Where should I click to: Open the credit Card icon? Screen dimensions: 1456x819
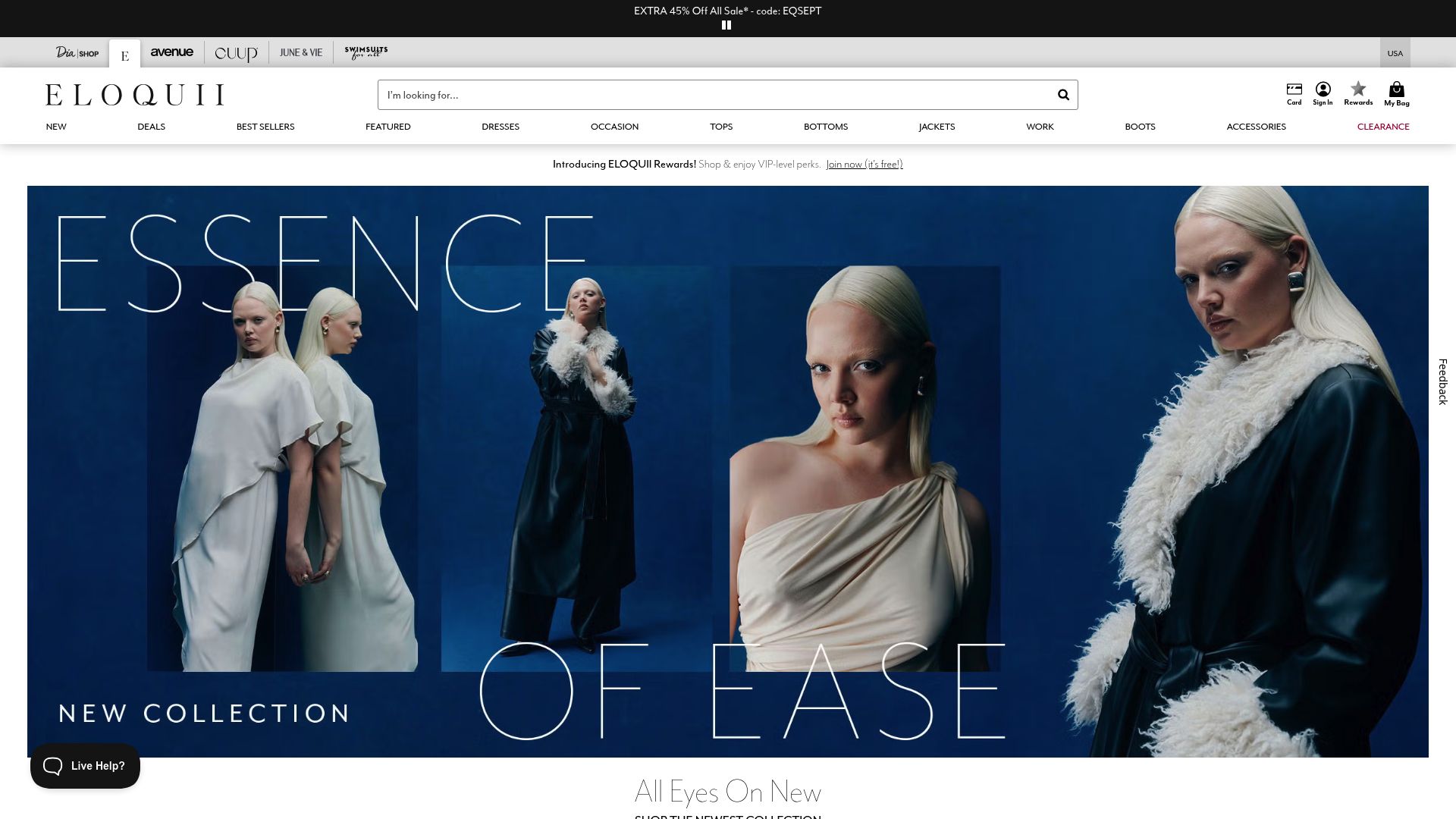(1294, 94)
